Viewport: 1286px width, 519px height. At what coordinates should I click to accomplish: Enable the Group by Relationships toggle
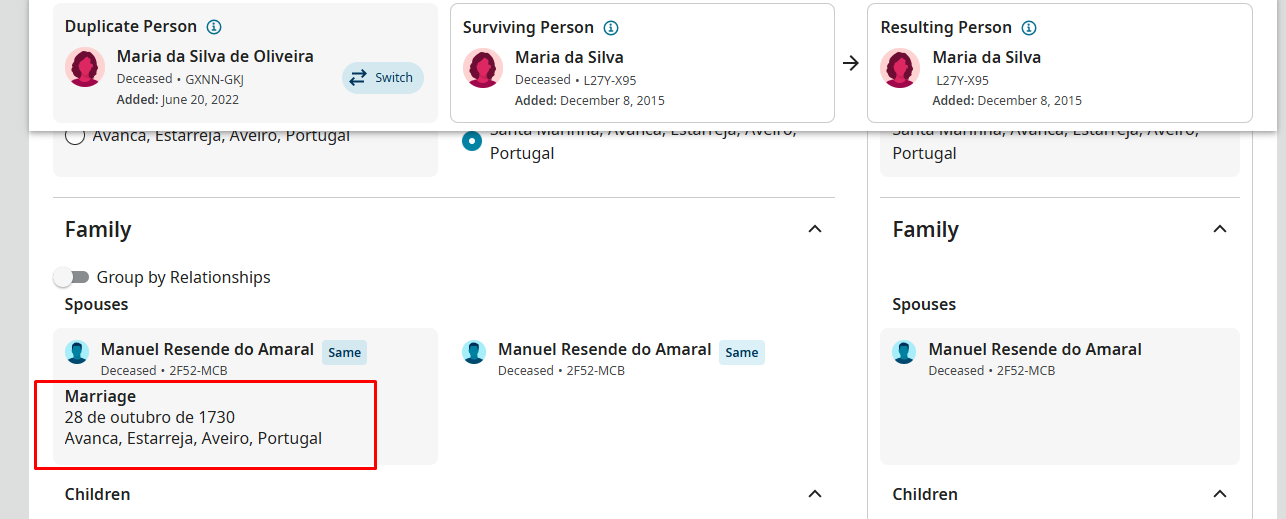(72, 277)
